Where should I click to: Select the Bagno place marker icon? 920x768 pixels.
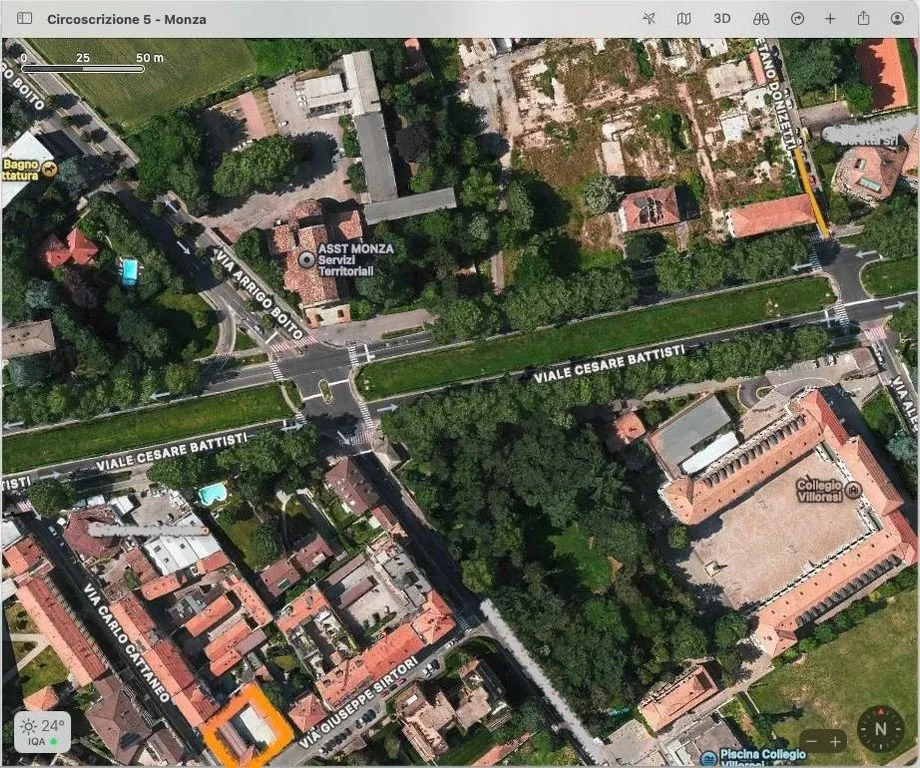[x=49, y=170]
